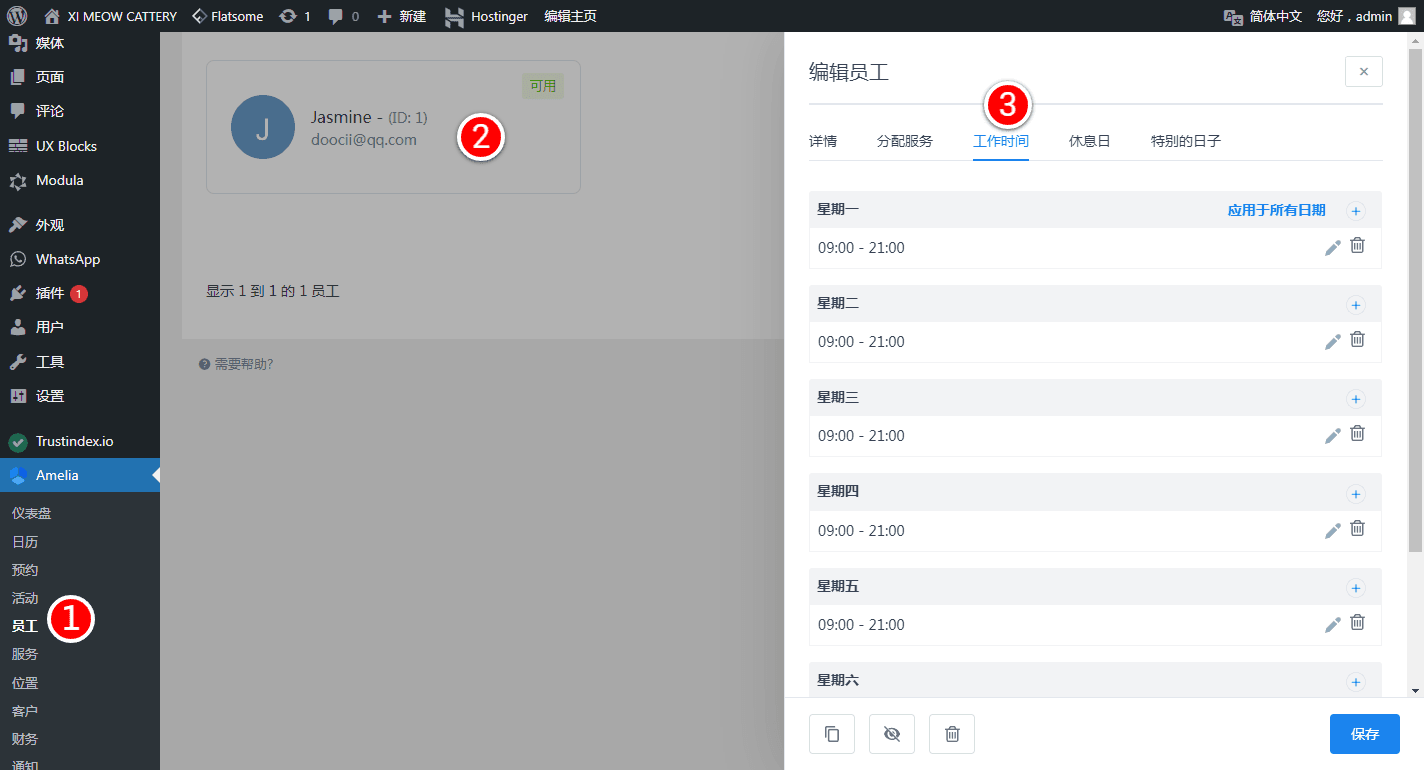Open the WordPress logo menu

pyautogui.click(x=17, y=16)
